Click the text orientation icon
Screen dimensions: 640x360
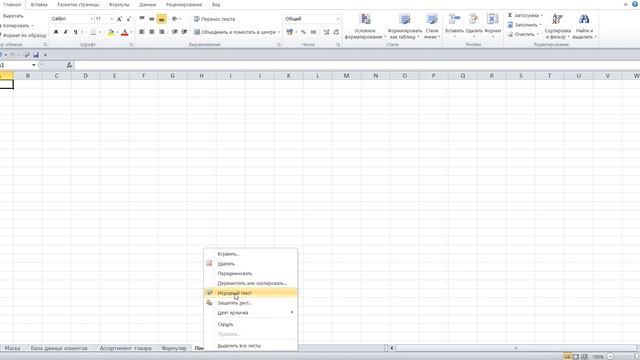coord(175,19)
